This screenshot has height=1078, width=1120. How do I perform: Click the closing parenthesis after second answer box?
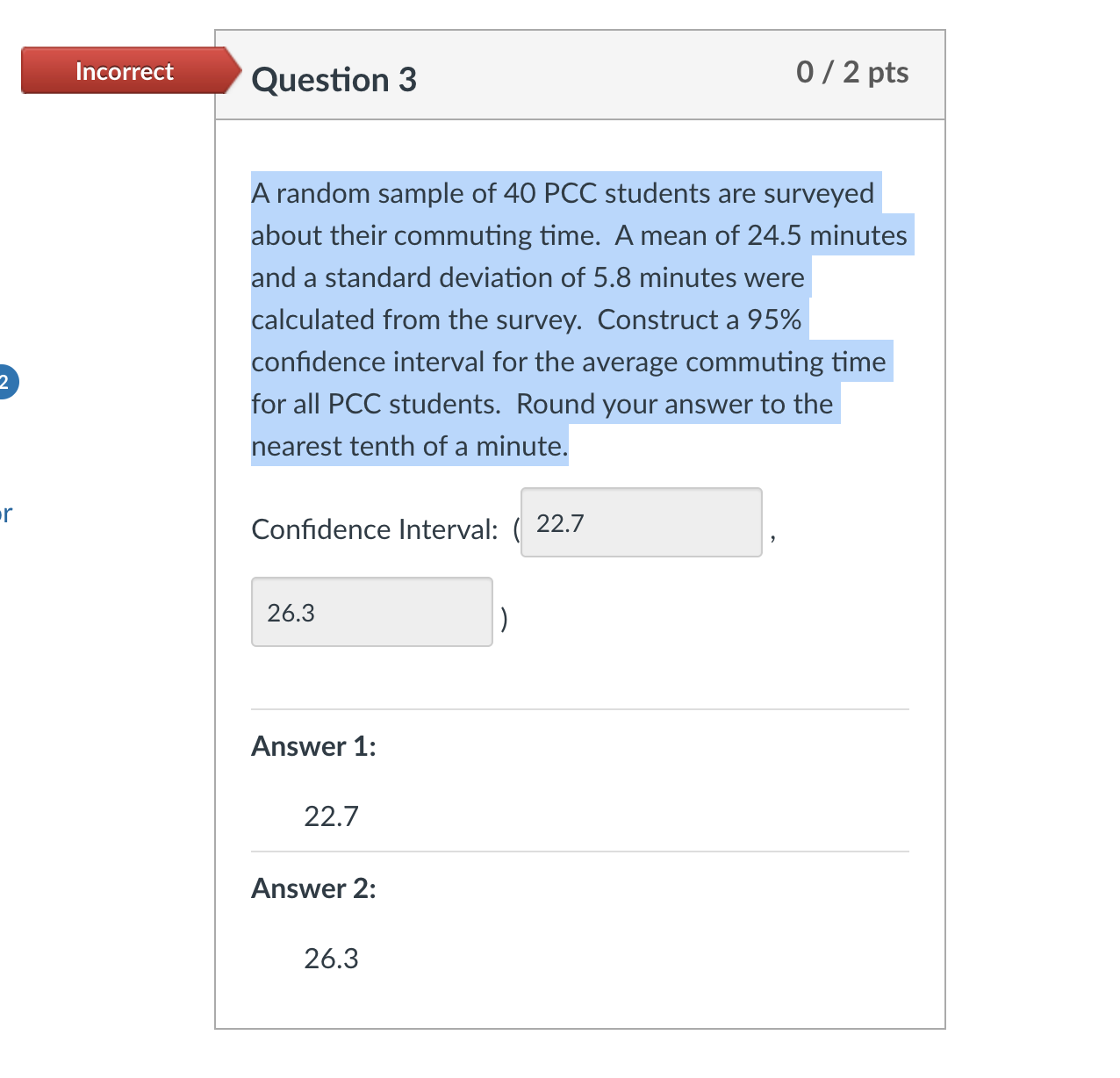point(505,619)
